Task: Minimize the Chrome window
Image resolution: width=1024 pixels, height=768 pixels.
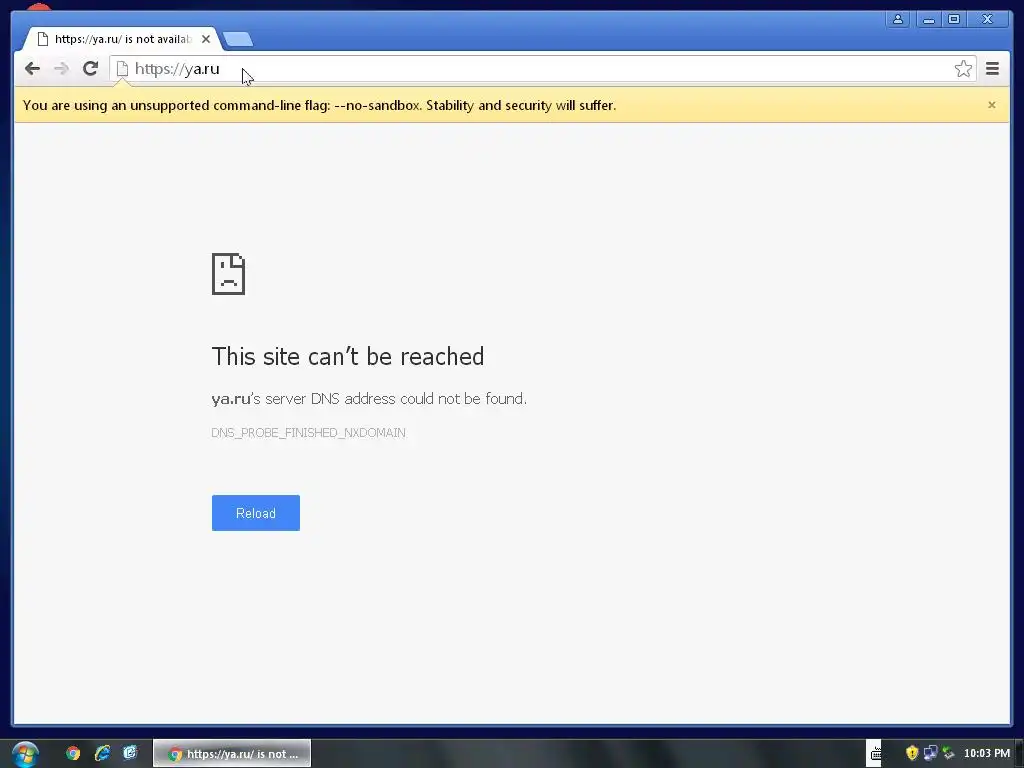Action: pos(928,19)
